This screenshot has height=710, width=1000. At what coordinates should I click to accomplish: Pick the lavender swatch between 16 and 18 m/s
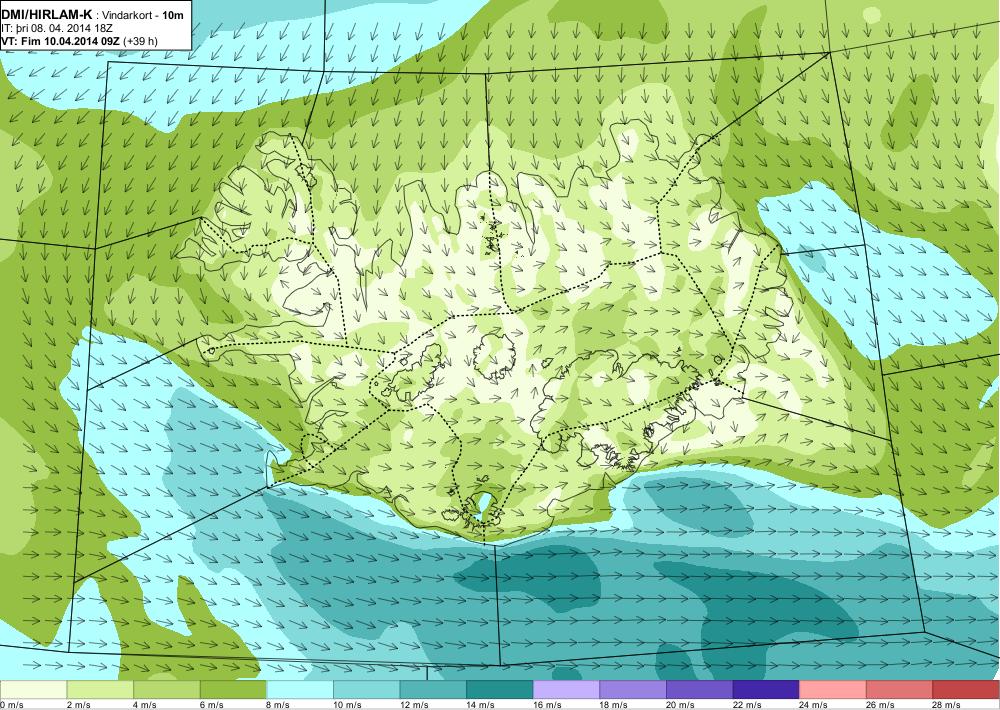click(x=566, y=690)
